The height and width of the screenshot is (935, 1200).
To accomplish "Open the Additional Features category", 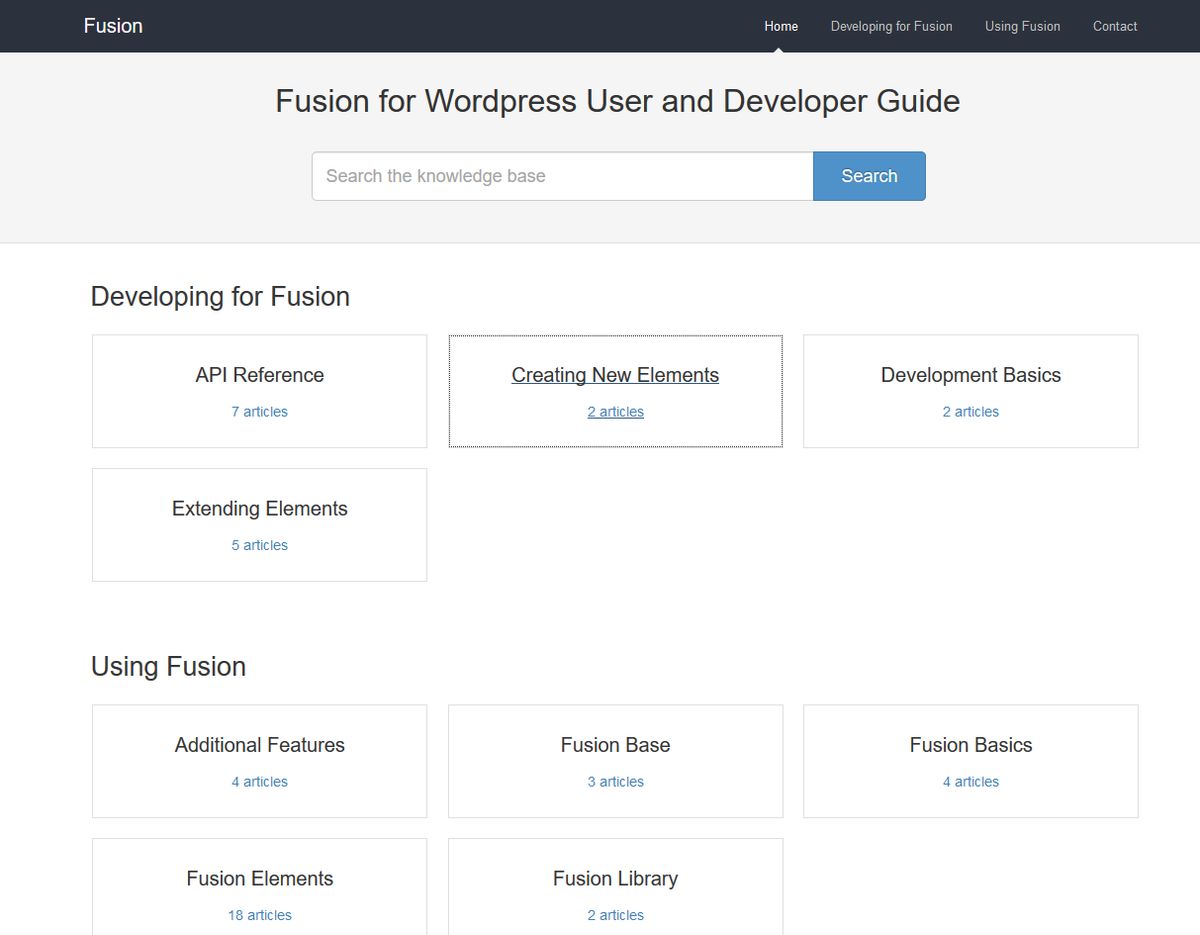I will 259,745.
